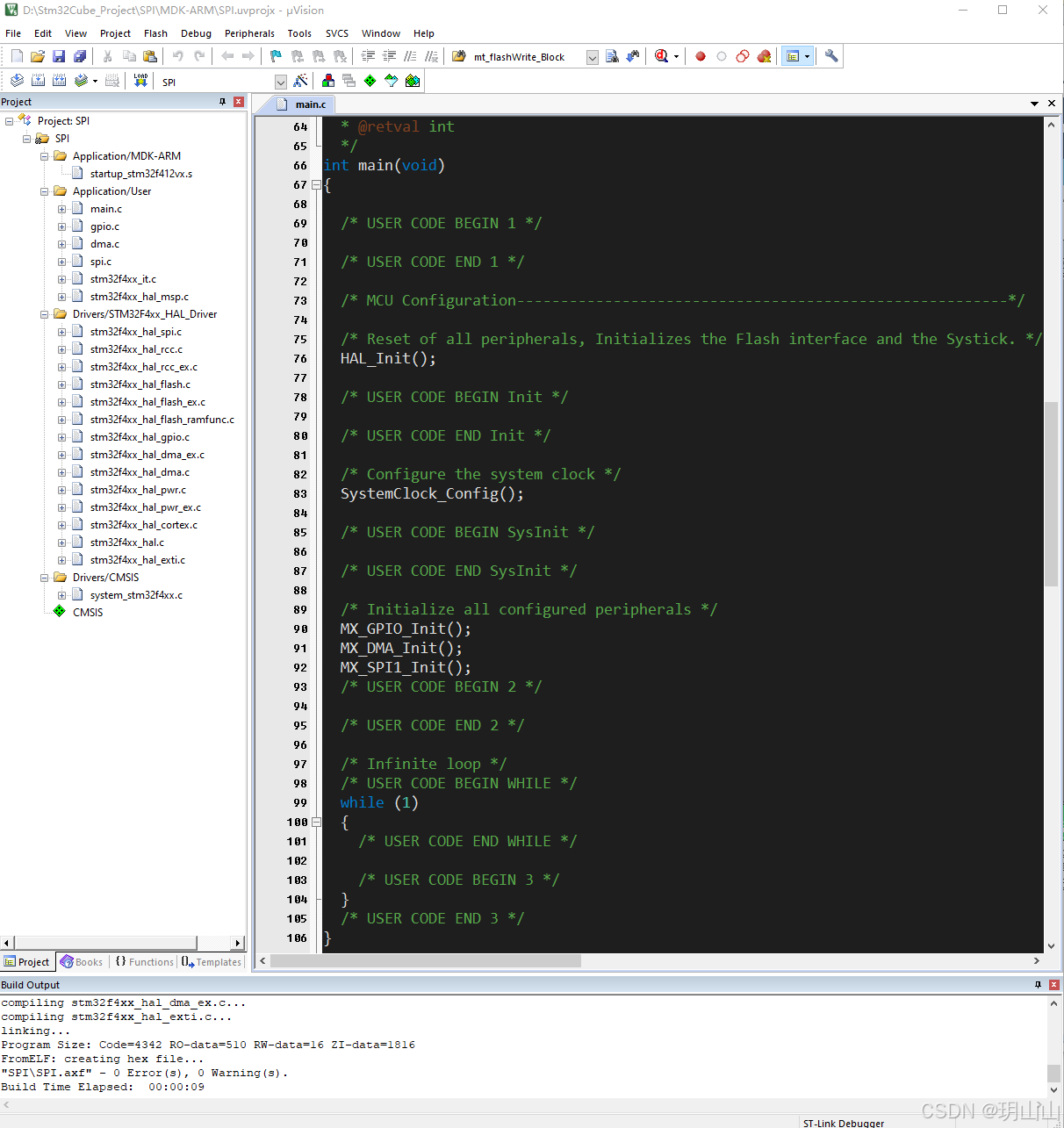The image size is (1064, 1128).
Task: Download to flash with LOAD icon
Action: 140,81
